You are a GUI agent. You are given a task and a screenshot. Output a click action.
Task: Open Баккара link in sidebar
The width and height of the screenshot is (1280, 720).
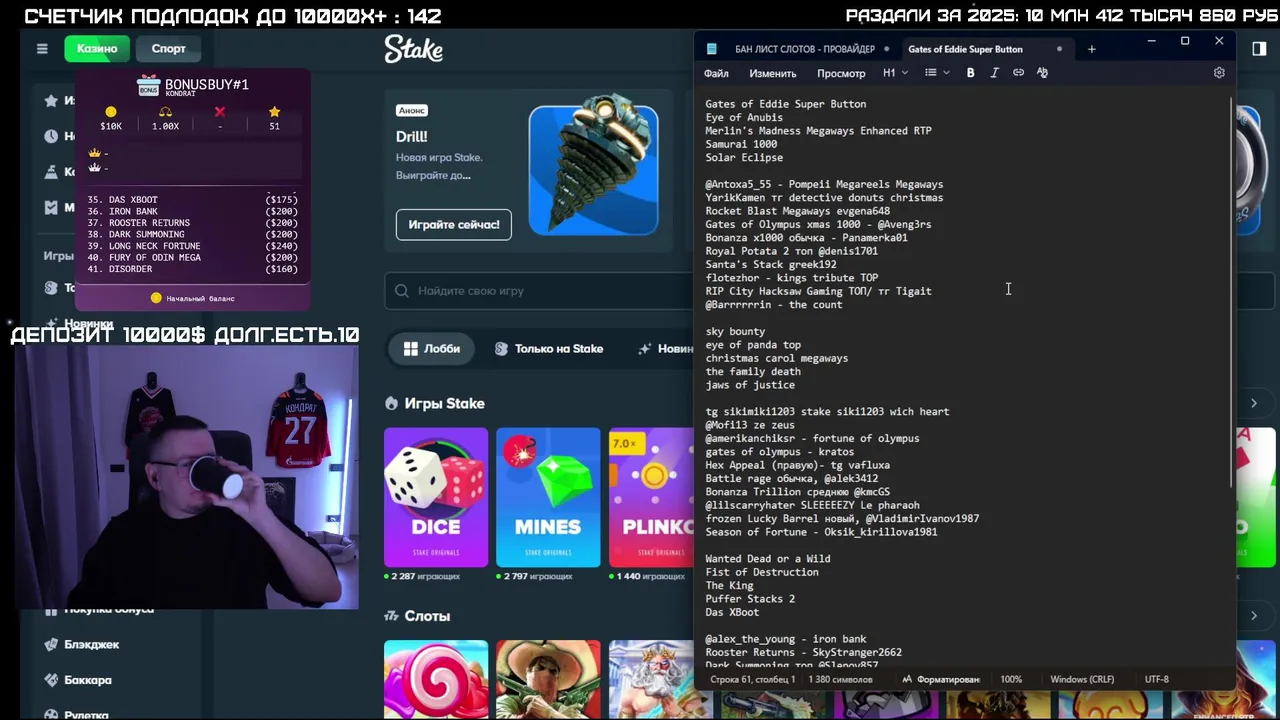[x=88, y=680]
